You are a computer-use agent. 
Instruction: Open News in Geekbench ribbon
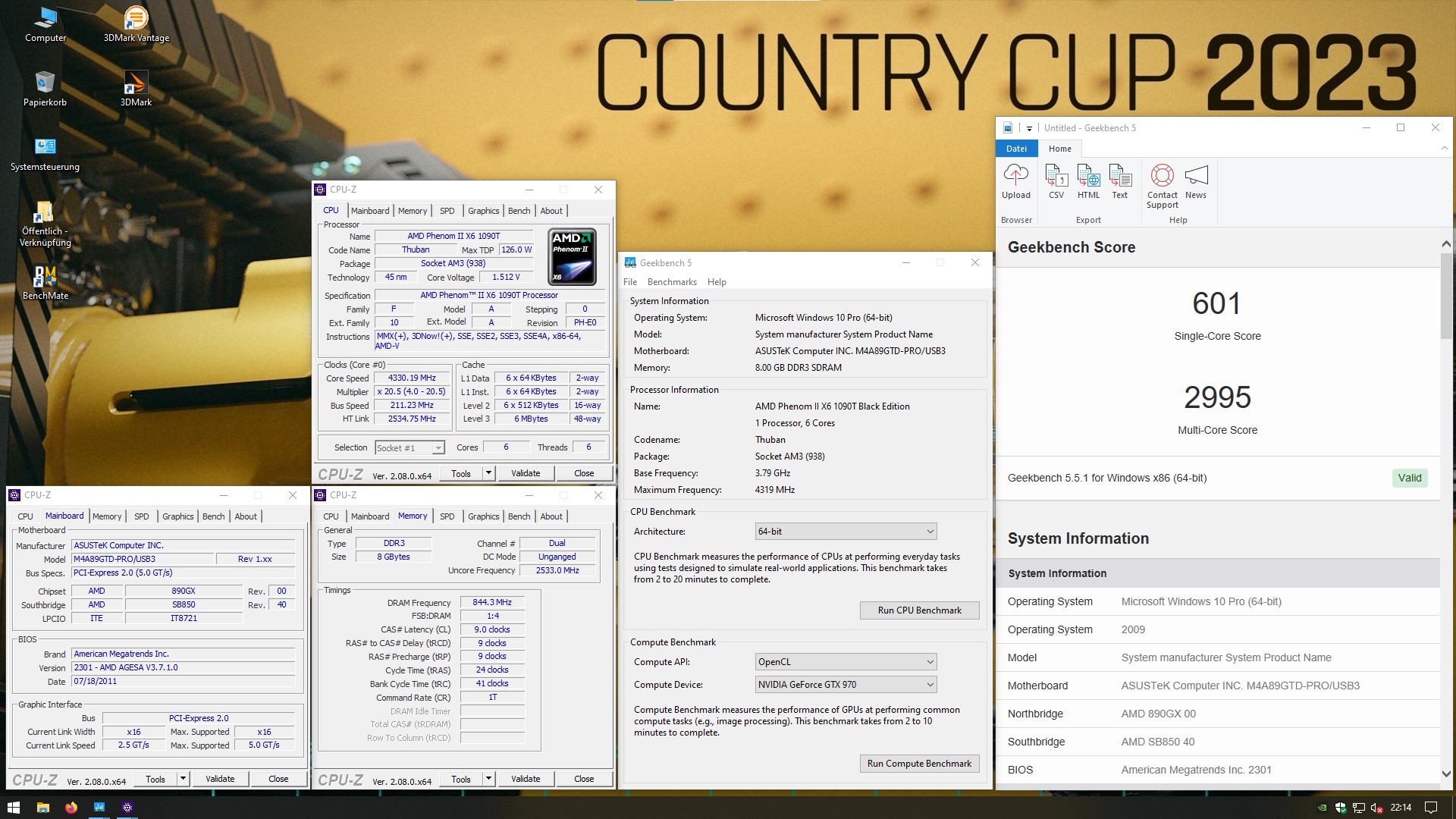1196,182
